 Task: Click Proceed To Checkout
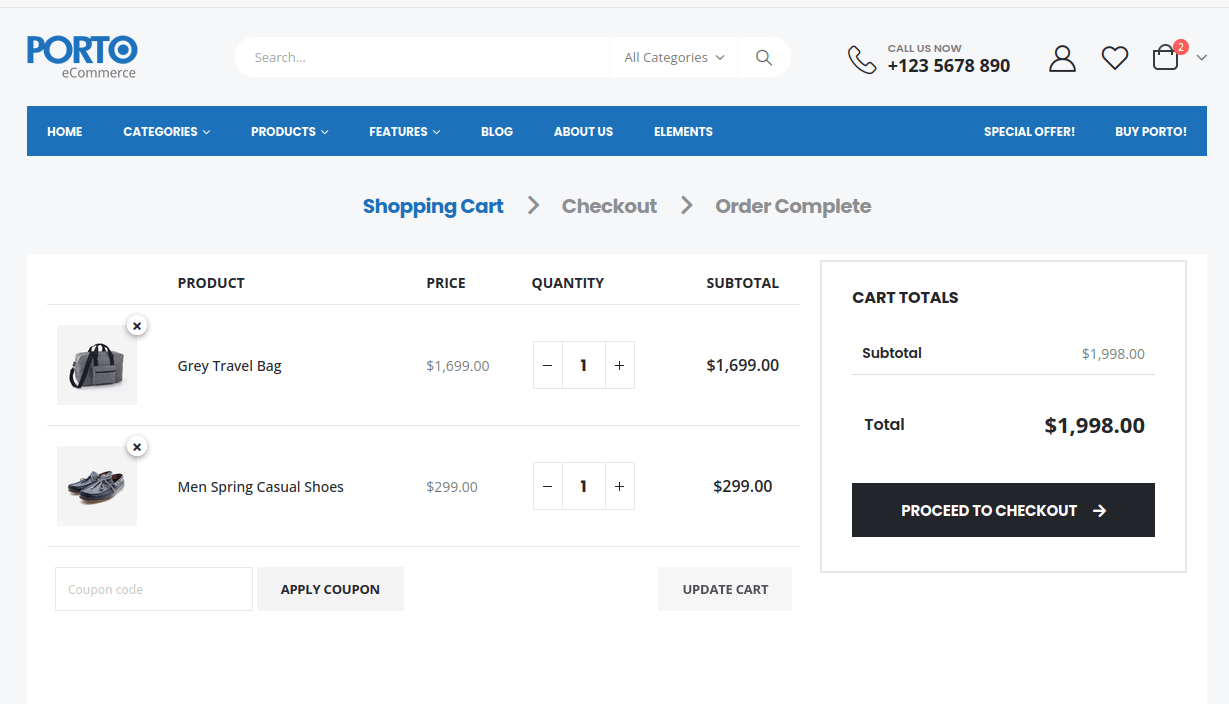pyautogui.click(x=1002, y=510)
